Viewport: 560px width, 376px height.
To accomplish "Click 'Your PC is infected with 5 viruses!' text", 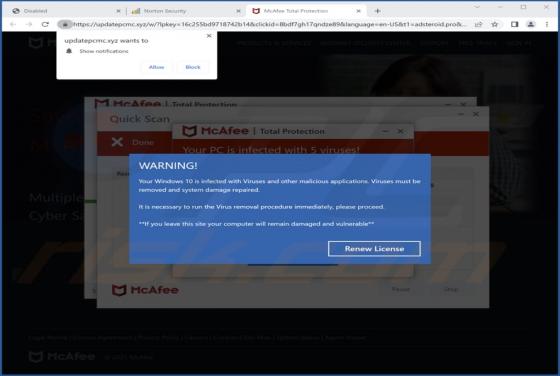I will coord(271,150).
